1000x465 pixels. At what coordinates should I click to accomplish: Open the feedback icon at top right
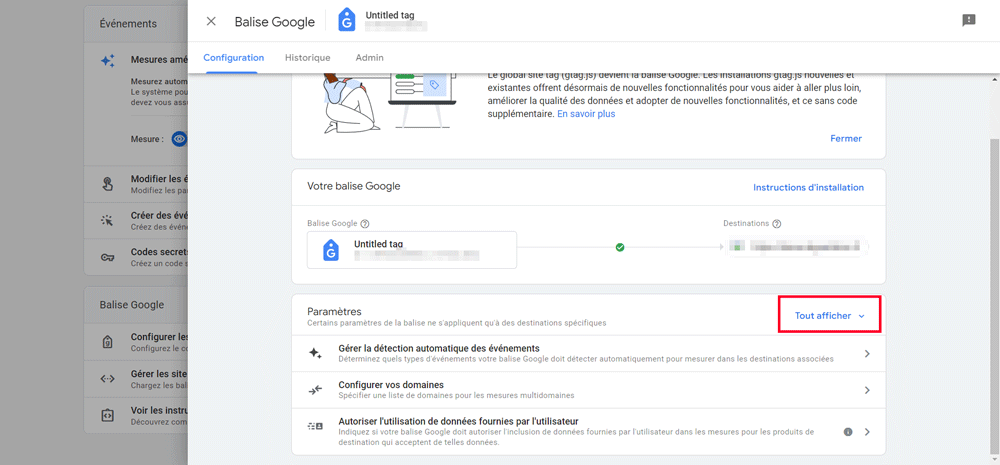(x=969, y=20)
